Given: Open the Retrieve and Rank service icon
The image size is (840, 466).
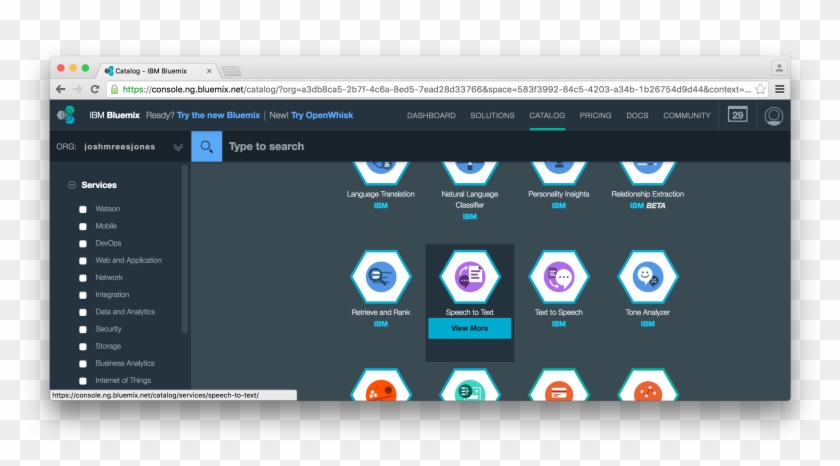Looking at the screenshot, I should (380, 276).
